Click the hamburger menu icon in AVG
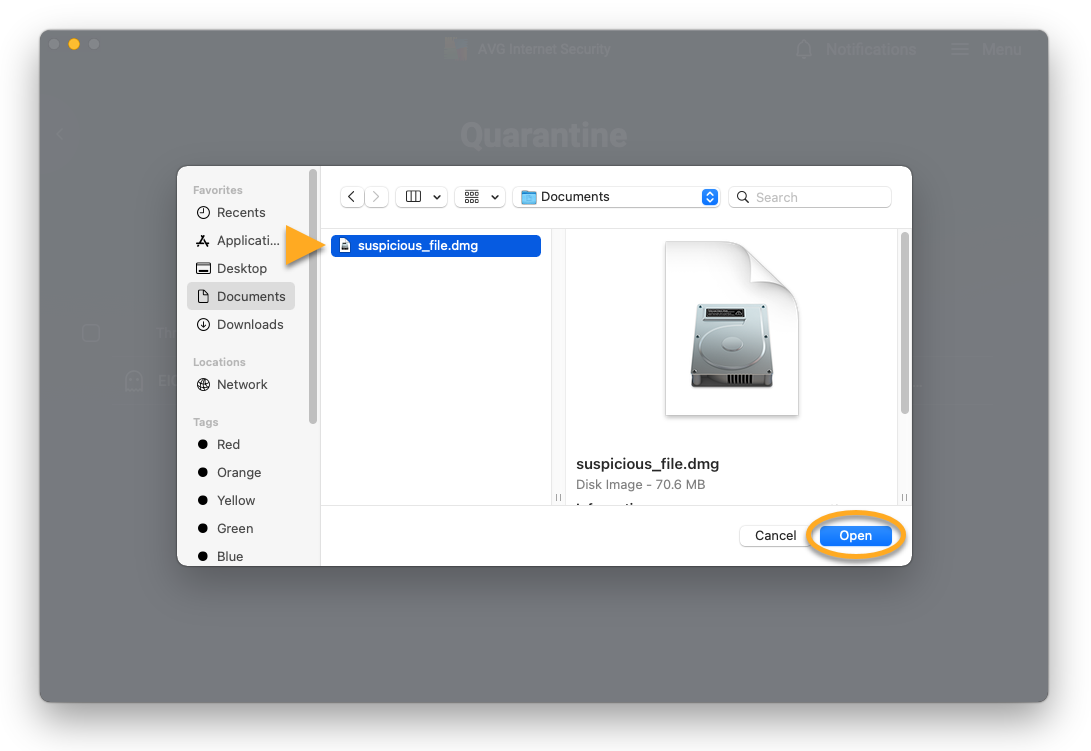The image size is (1091, 751). click(x=959, y=49)
